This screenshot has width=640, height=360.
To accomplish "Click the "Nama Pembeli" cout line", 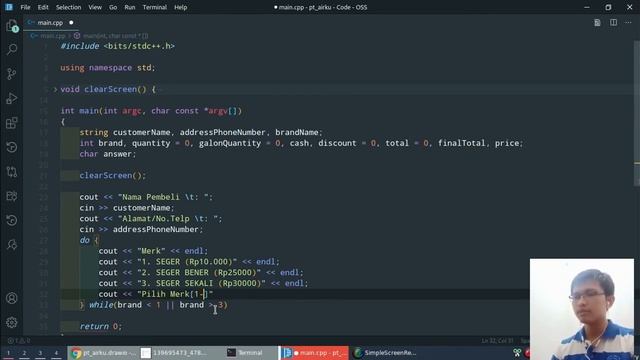I will click(x=146, y=197).
